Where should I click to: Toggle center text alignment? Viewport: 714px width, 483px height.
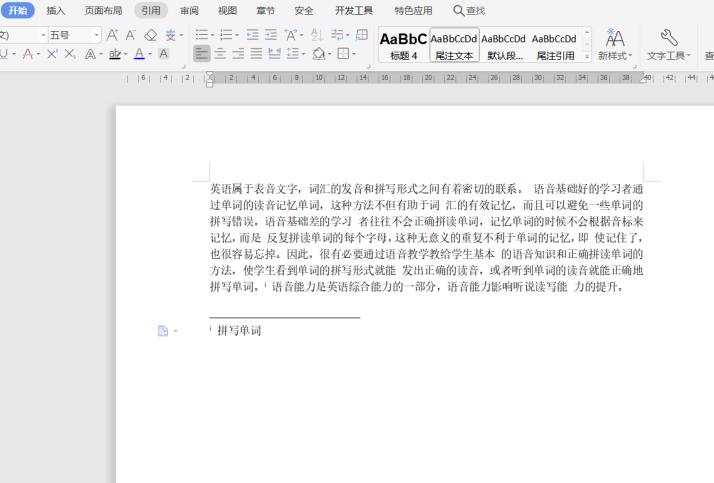(x=220, y=54)
